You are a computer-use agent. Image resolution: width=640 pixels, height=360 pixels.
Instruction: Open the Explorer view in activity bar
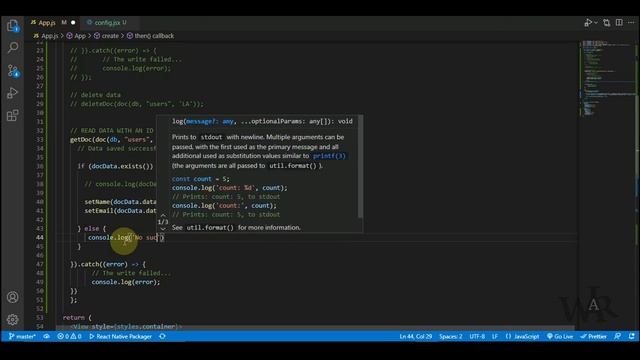click(13, 26)
